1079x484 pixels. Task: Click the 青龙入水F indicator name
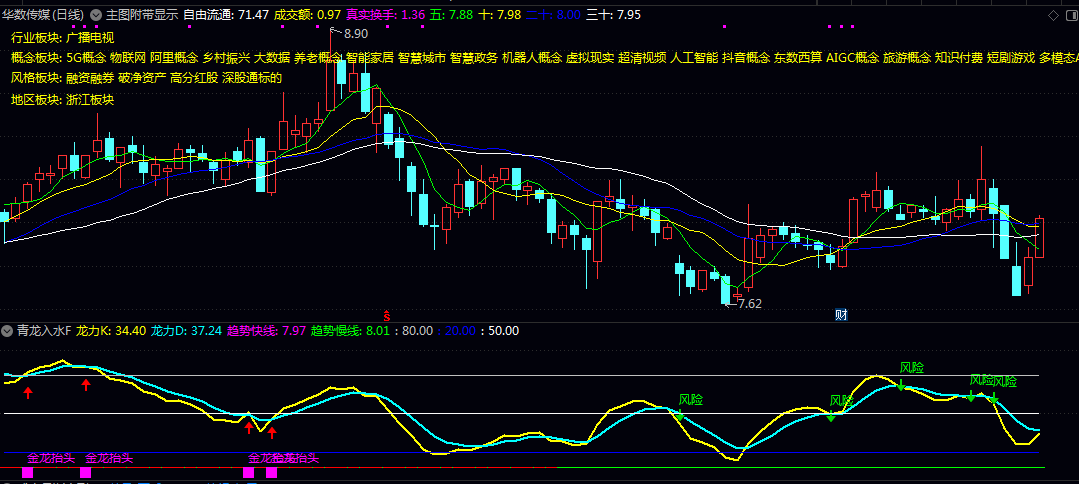point(44,330)
